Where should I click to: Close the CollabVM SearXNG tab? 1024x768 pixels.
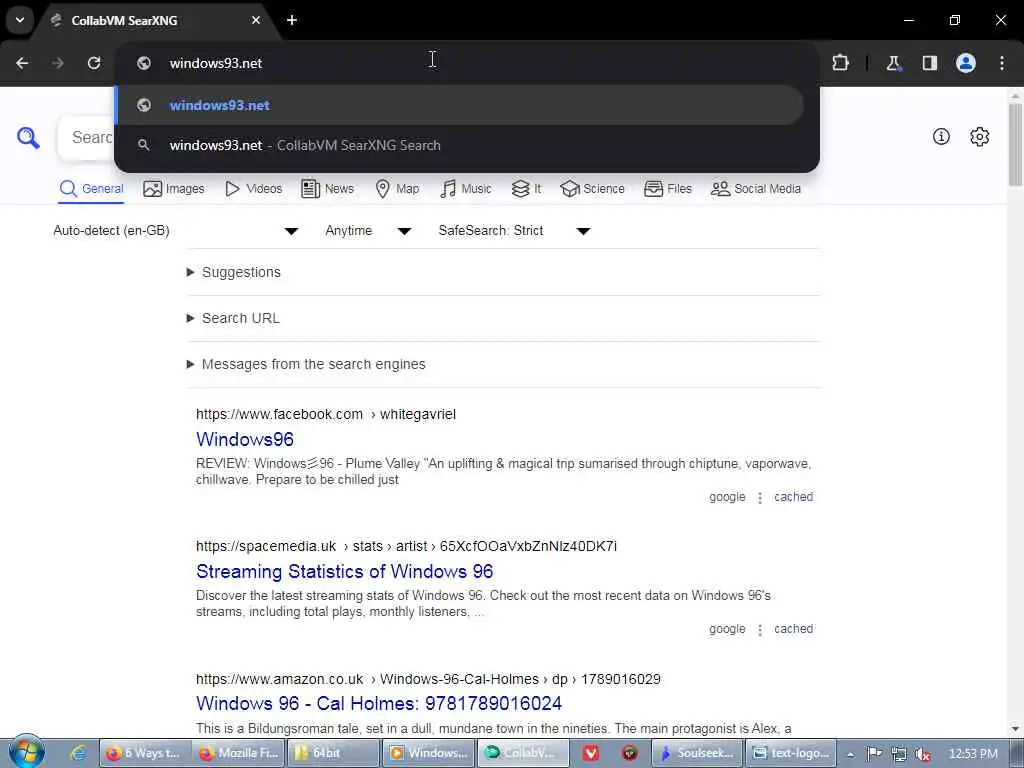[x=256, y=20]
